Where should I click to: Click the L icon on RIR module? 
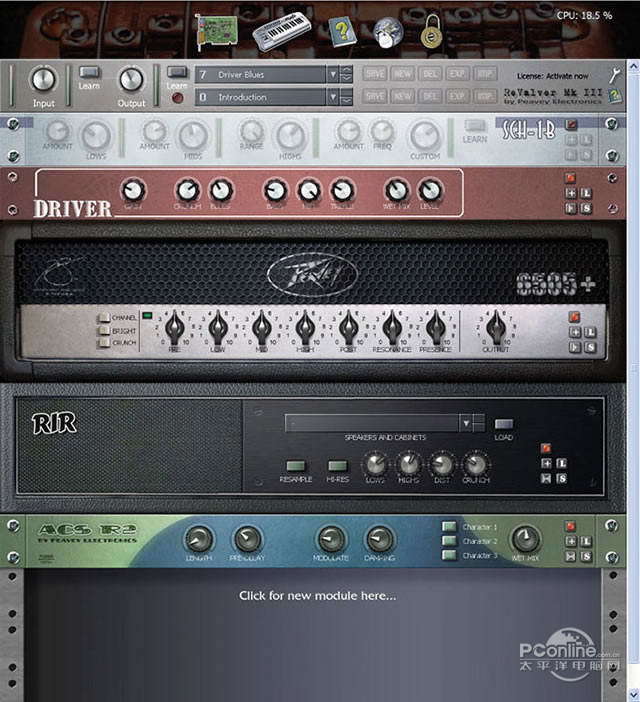pos(562,463)
